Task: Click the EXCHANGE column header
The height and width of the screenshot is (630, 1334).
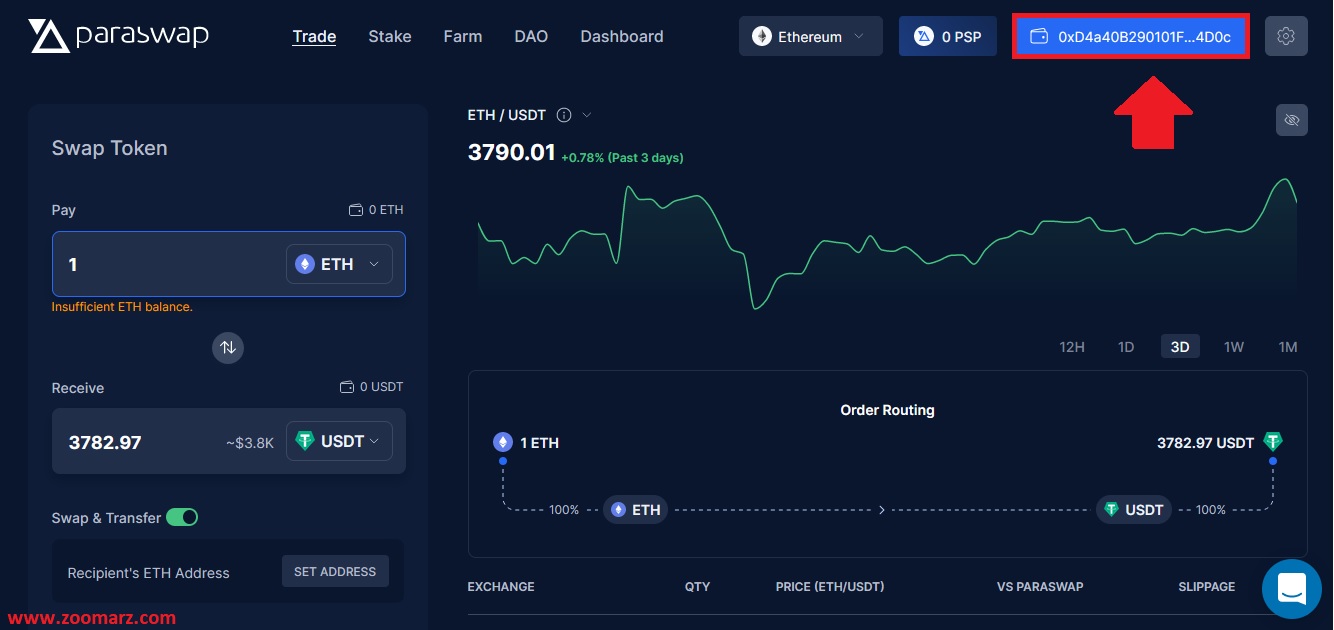Action: [x=501, y=586]
